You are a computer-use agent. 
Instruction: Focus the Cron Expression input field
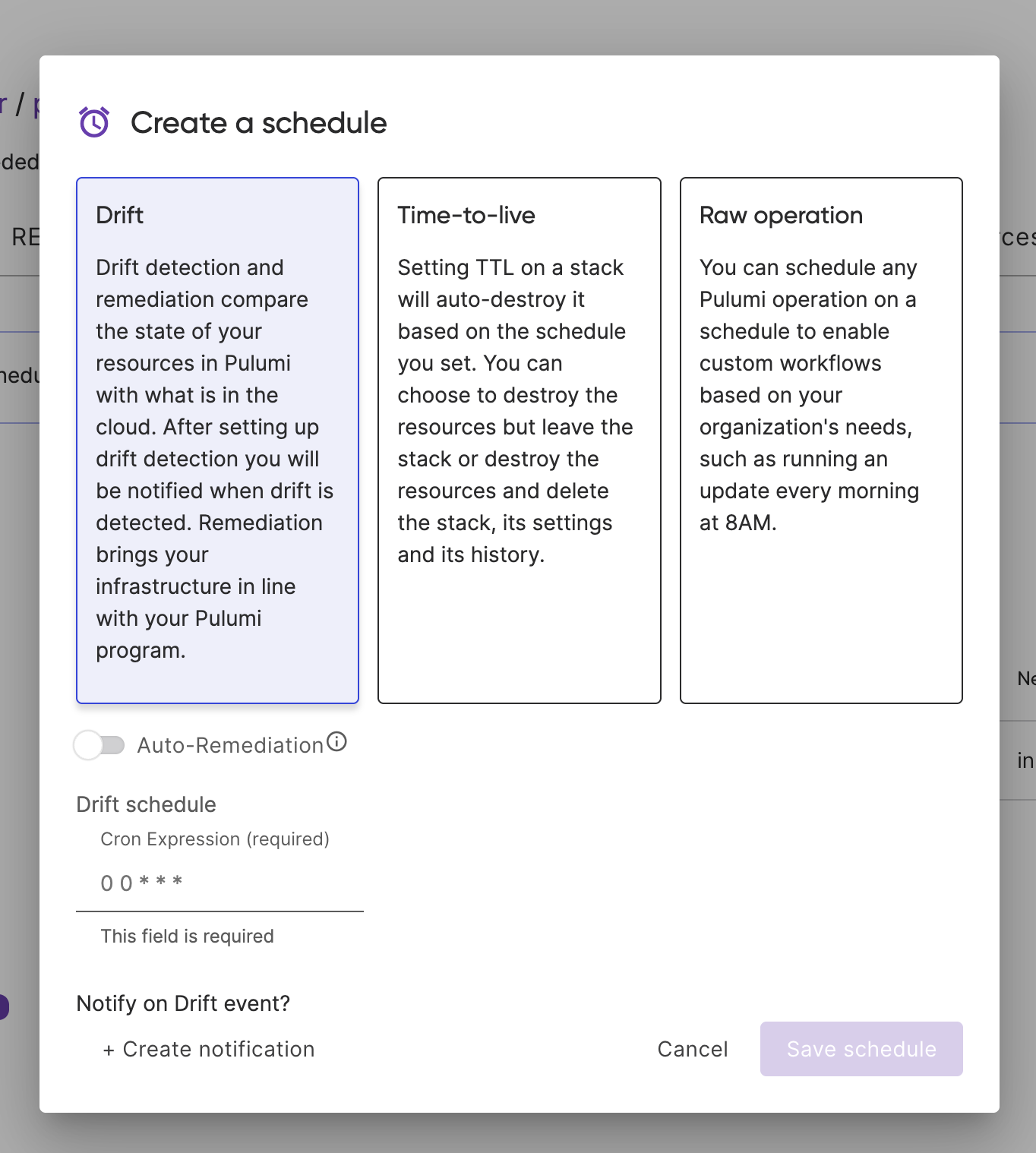(x=220, y=883)
